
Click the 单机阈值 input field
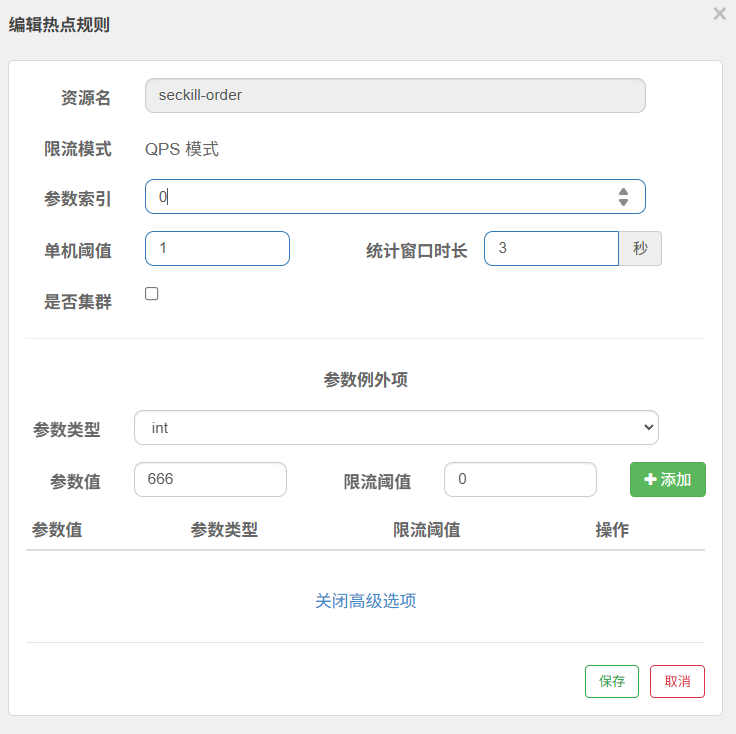217,248
